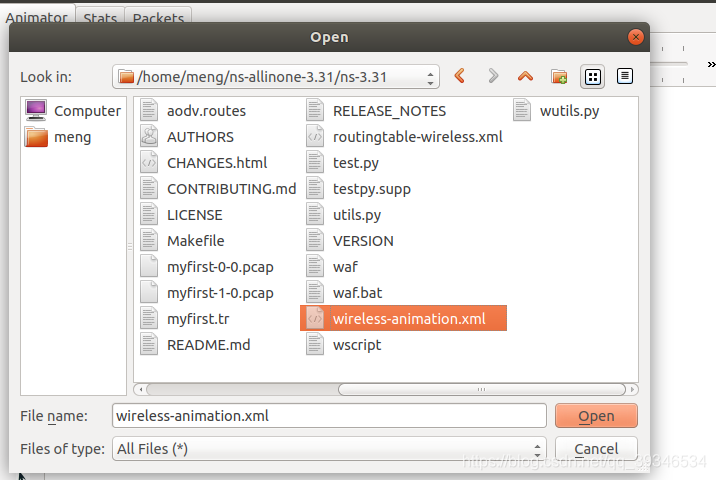
Task: Click the test.py file icon
Action: click(315, 163)
